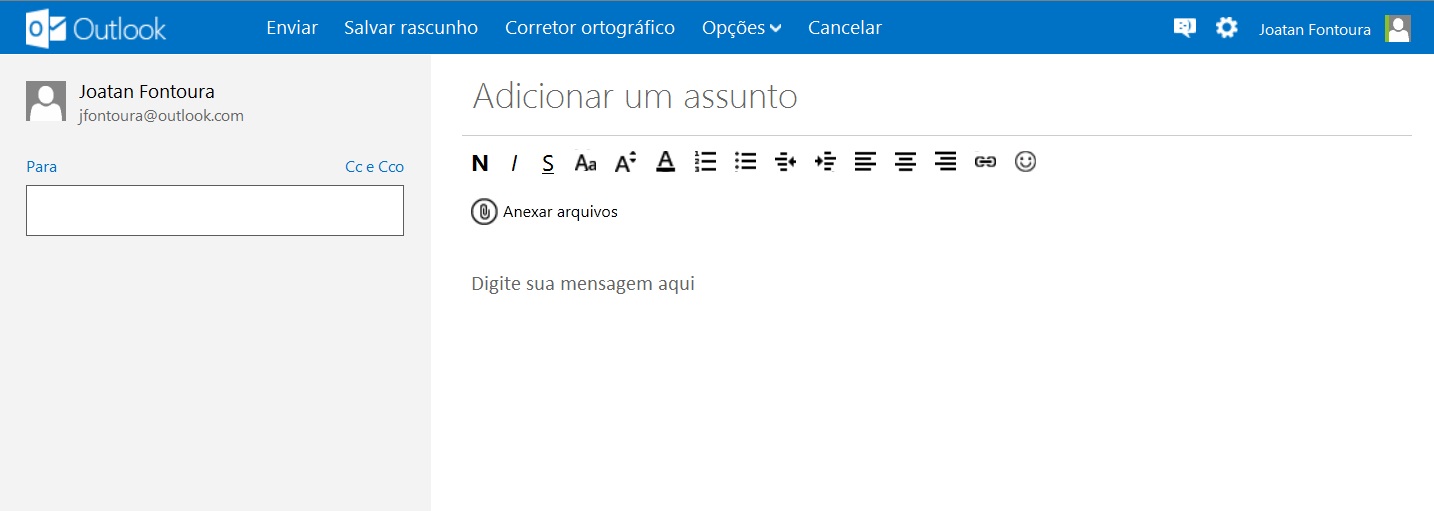Click the paperclip attach icon
The image size is (1434, 511).
(484, 212)
